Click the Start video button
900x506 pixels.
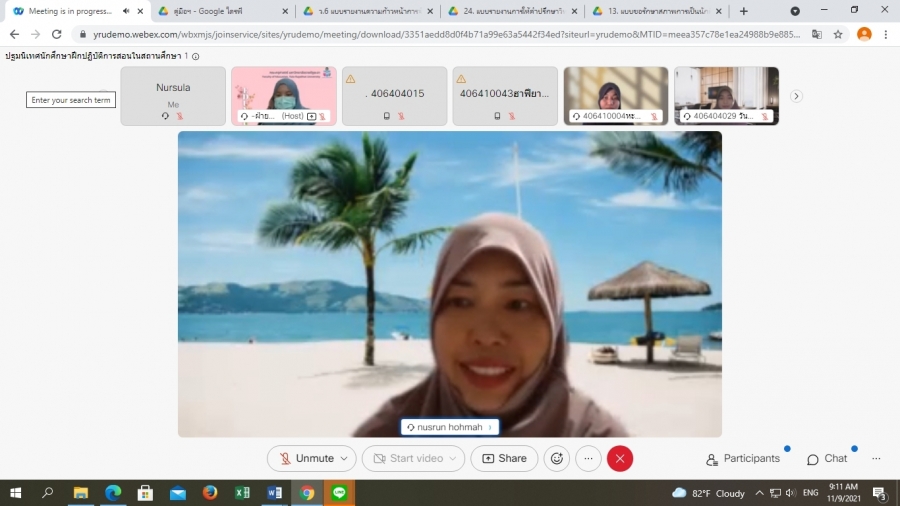coord(408,458)
